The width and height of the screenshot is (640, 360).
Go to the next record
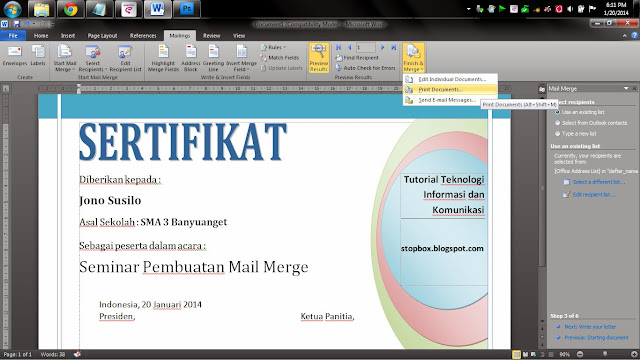coord(382,47)
